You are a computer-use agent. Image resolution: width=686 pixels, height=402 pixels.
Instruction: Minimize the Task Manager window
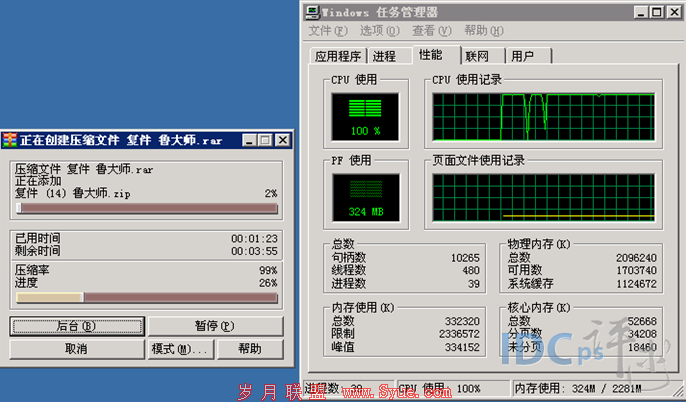[x=641, y=12]
